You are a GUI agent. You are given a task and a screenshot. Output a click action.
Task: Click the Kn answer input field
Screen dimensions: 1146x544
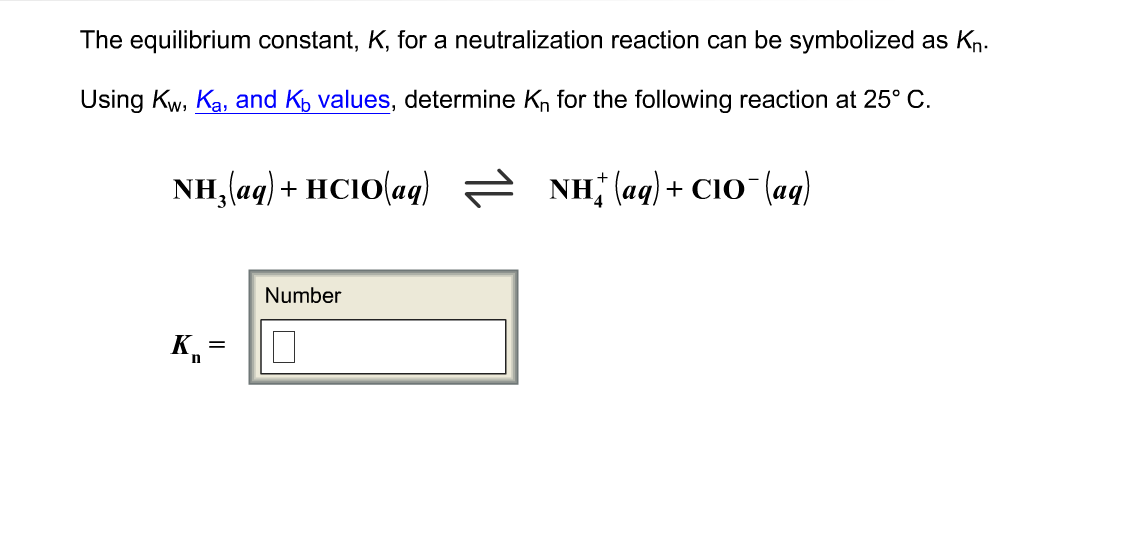click(x=383, y=347)
